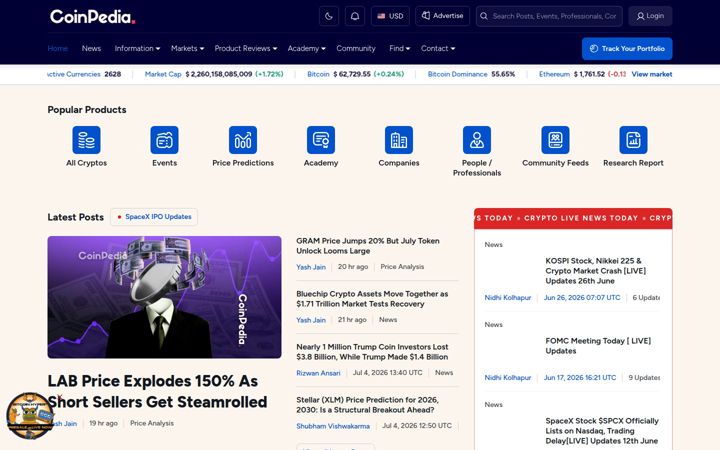Viewport: 720px width, 450px height.
Task: Click the search magnifier icon
Action: pos(484,16)
